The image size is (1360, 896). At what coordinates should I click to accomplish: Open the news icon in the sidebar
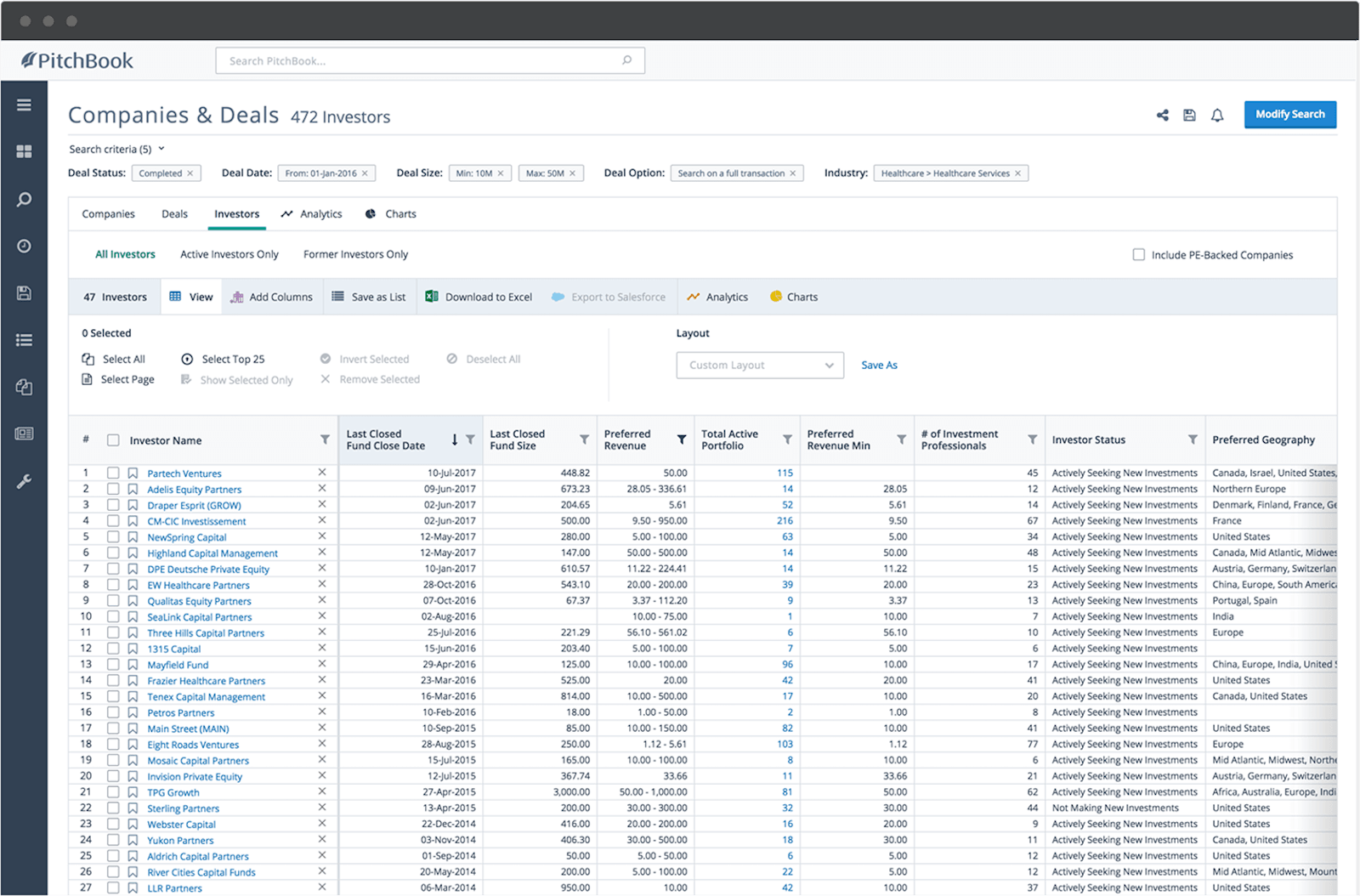24,434
